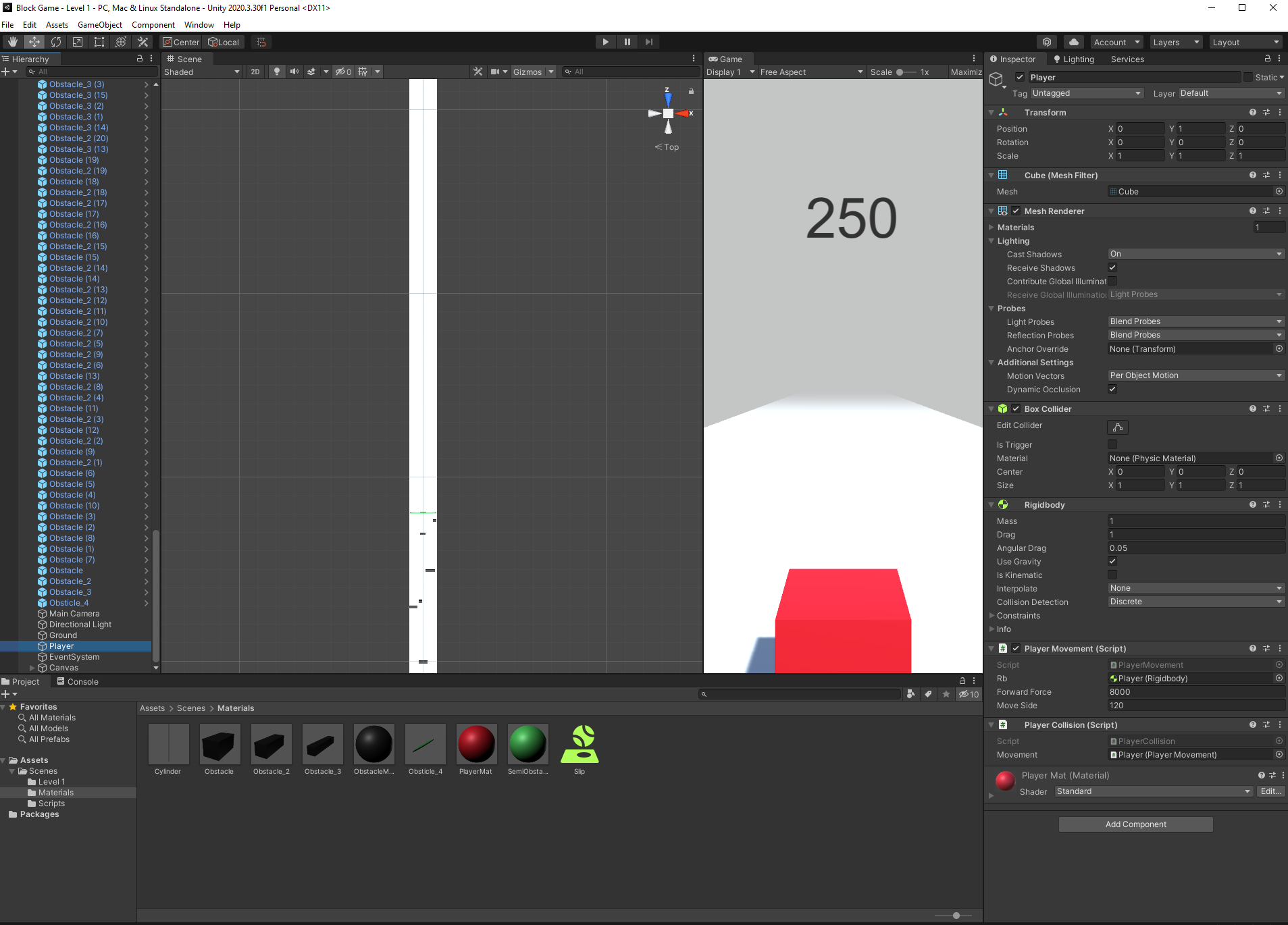Viewport: 1288px width, 925px height.
Task: Click the Pause button in the toolbar
Action: [x=627, y=41]
